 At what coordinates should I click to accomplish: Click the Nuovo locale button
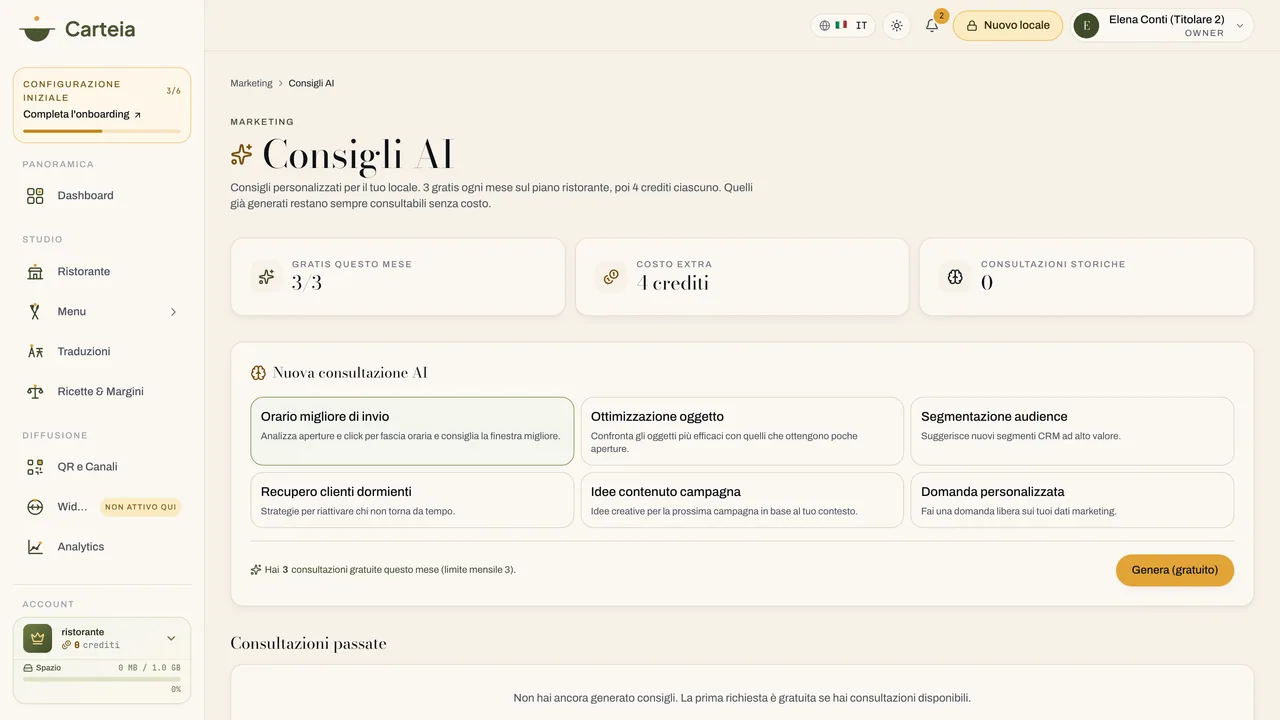click(1008, 26)
